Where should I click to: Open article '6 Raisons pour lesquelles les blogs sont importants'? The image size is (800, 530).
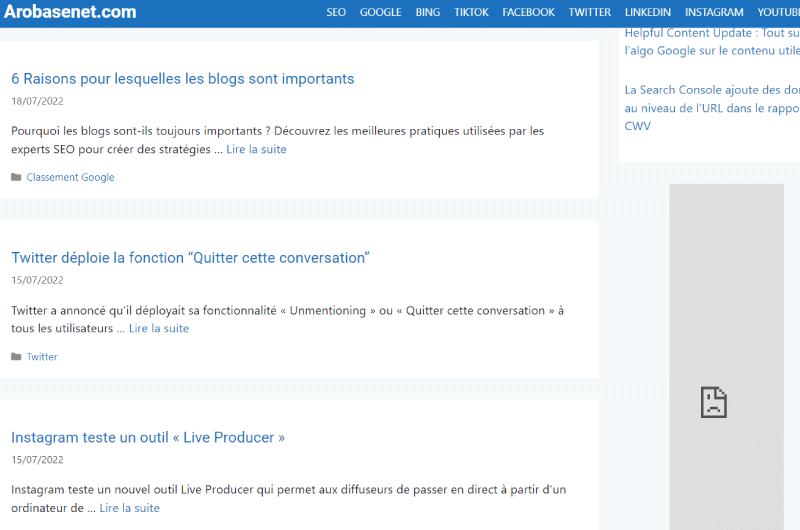tap(183, 79)
